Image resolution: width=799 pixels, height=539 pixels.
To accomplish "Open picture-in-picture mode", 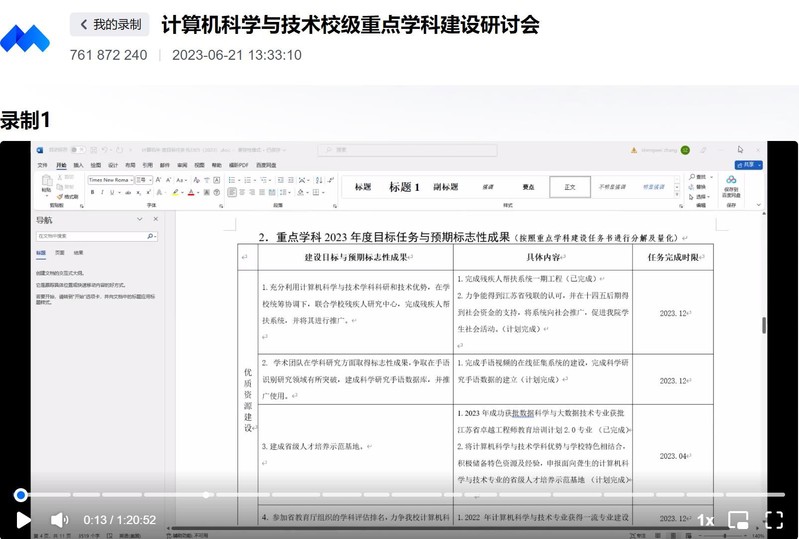I will click(738, 519).
